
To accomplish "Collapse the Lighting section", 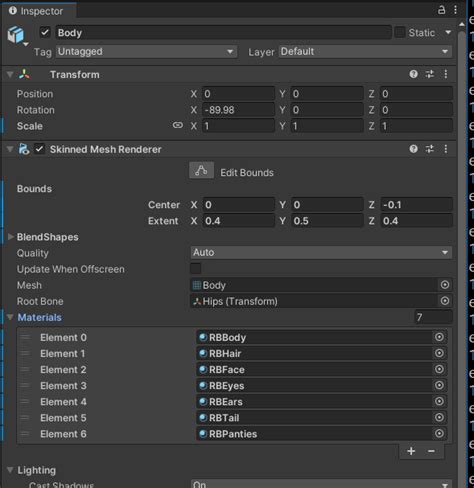I will pos(10,470).
